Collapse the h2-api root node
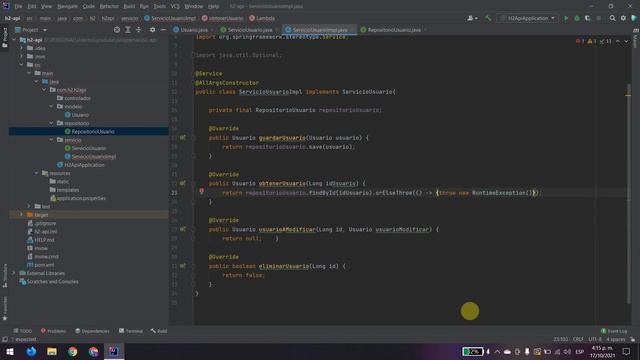Image resolution: width=640 pixels, height=360 pixels. tap(14, 40)
